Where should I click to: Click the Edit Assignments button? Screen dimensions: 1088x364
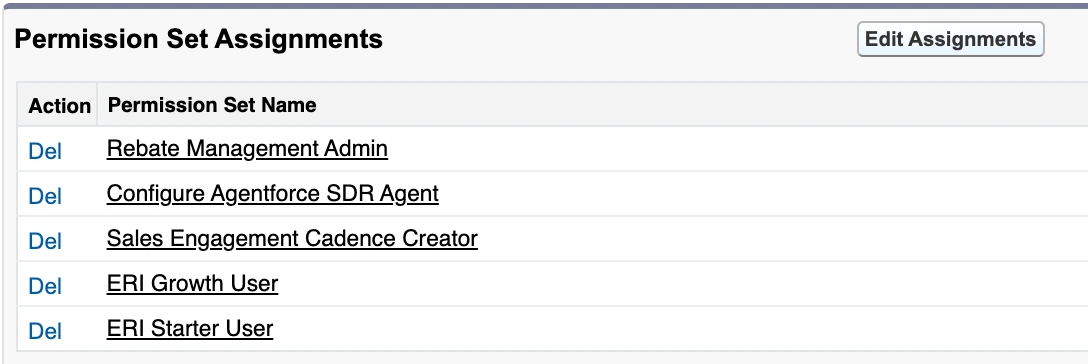coord(951,39)
